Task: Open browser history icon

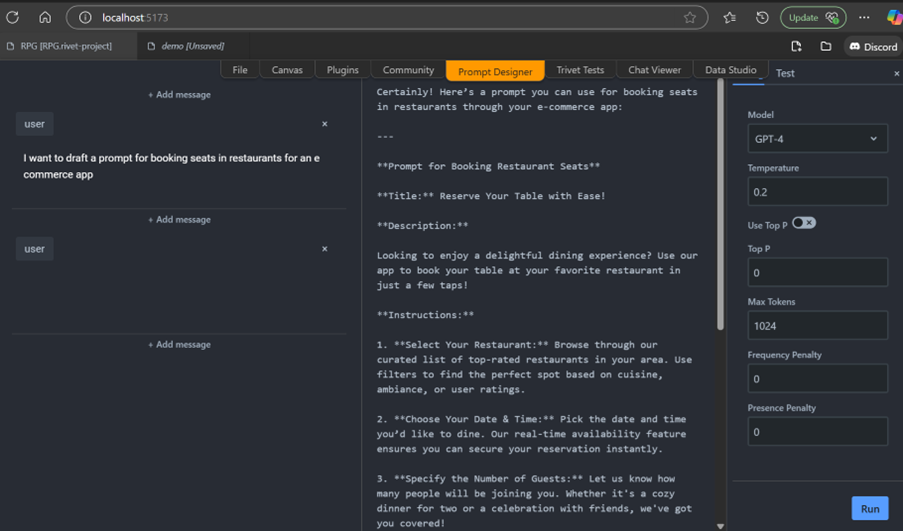Action: click(x=762, y=18)
